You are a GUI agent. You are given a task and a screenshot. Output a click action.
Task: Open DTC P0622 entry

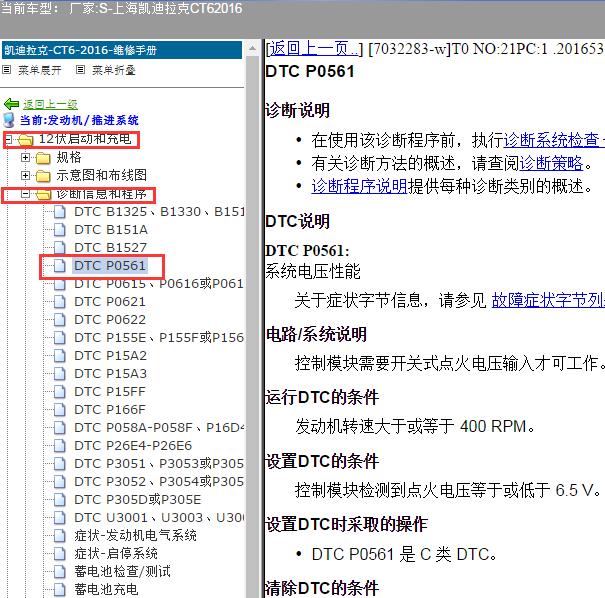(x=110, y=320)
